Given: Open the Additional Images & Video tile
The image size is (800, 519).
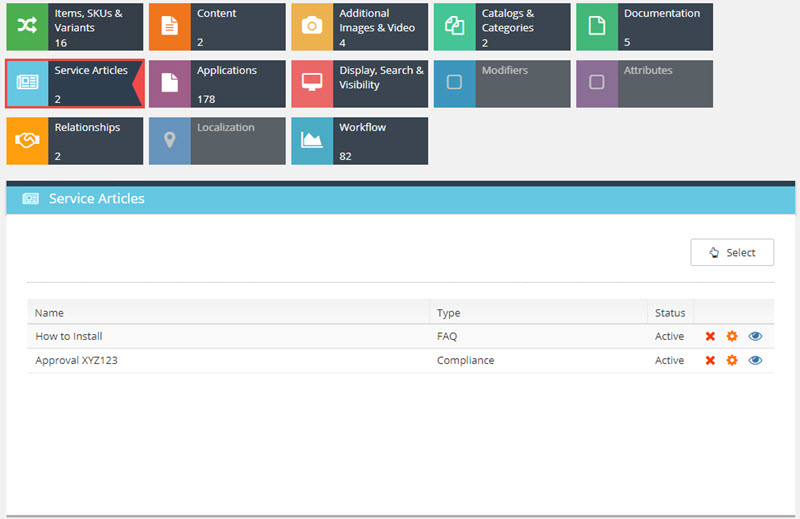Looking at the screenshot, I should pos(360,27).
